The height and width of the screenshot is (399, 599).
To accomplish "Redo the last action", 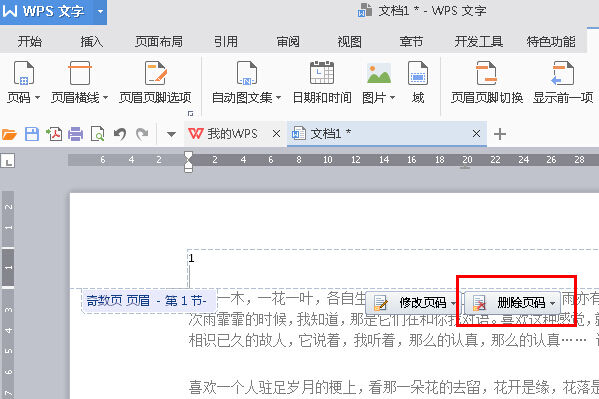I will point(142,134).
